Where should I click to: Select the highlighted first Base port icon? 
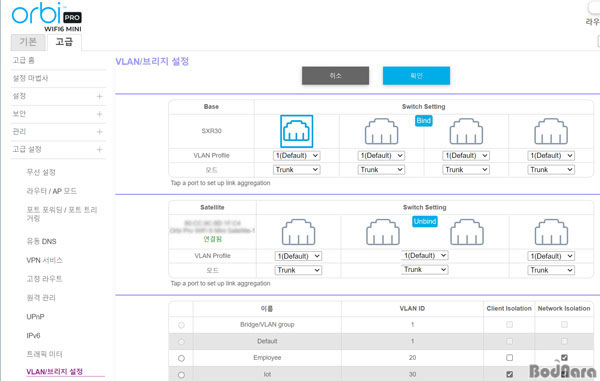[x=297, y=131]
